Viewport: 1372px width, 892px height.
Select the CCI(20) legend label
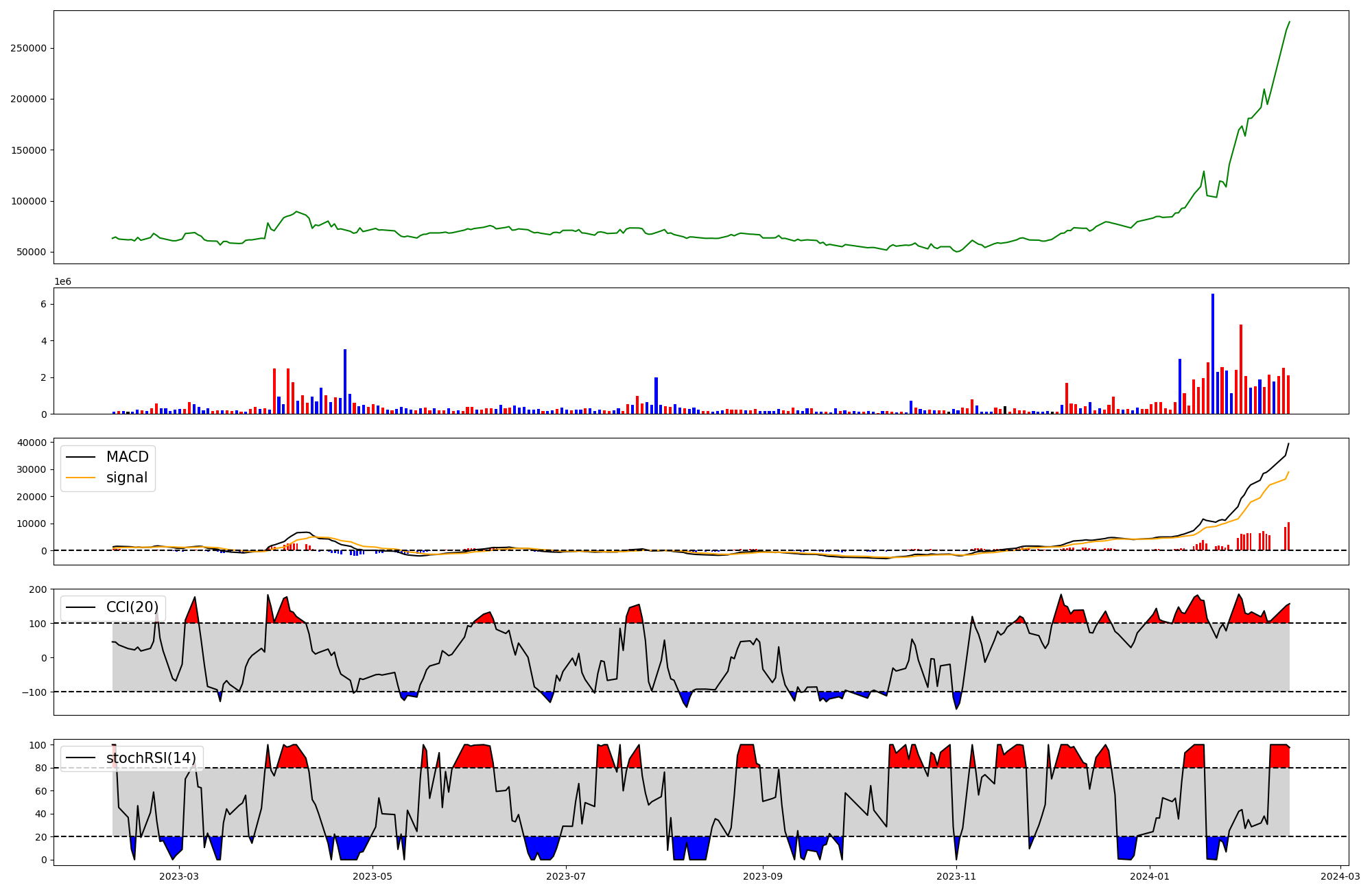click(132, 607)
